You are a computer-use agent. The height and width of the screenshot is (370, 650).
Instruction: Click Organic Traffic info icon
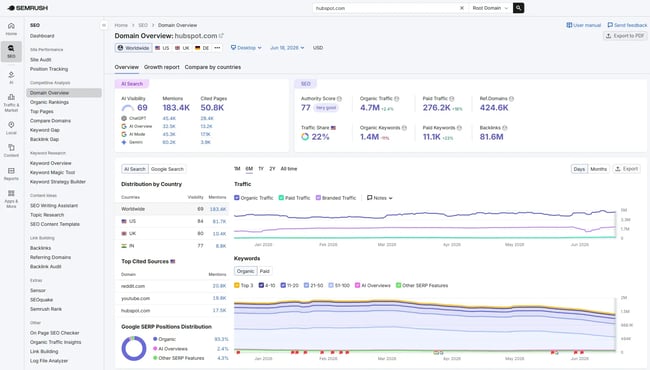(396, 99)
